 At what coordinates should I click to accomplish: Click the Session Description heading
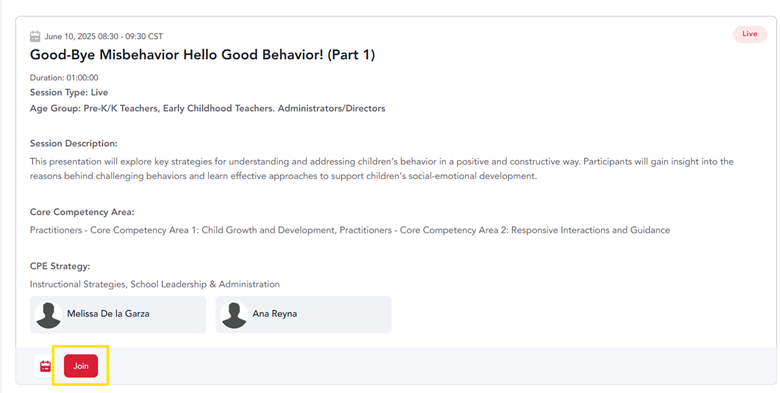74,144
